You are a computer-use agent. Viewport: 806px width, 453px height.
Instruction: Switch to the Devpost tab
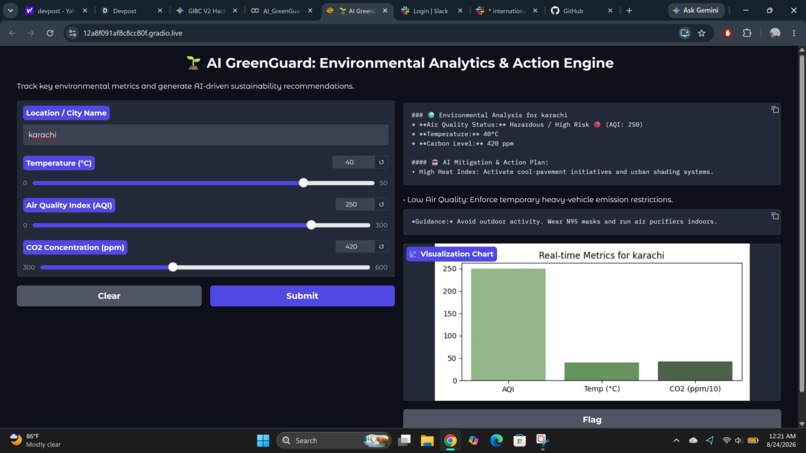tap(131, 10)
